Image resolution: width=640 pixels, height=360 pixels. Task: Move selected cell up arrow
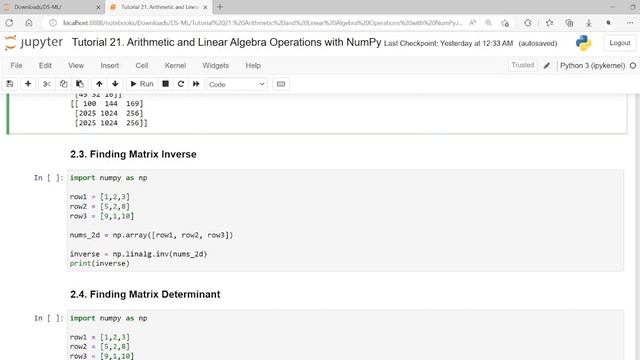pyautogui.click(x=99, y=84)
